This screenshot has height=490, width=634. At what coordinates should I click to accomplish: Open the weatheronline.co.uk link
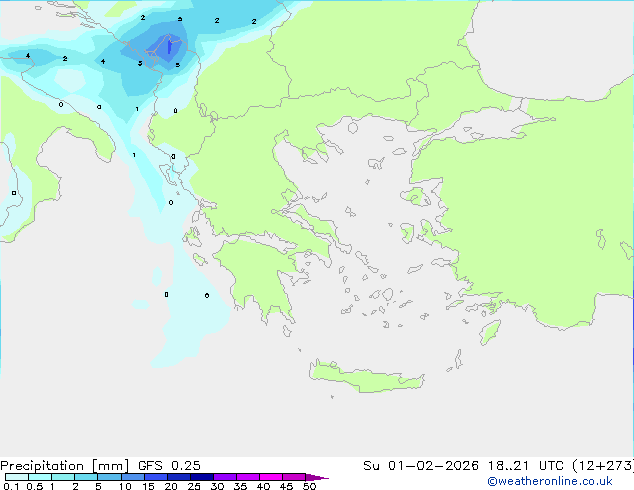pos(550,481)
